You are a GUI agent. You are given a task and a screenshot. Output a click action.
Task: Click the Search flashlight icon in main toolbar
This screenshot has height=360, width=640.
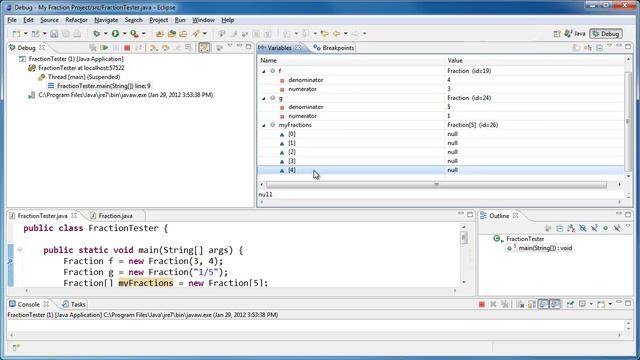pos(196,33)
